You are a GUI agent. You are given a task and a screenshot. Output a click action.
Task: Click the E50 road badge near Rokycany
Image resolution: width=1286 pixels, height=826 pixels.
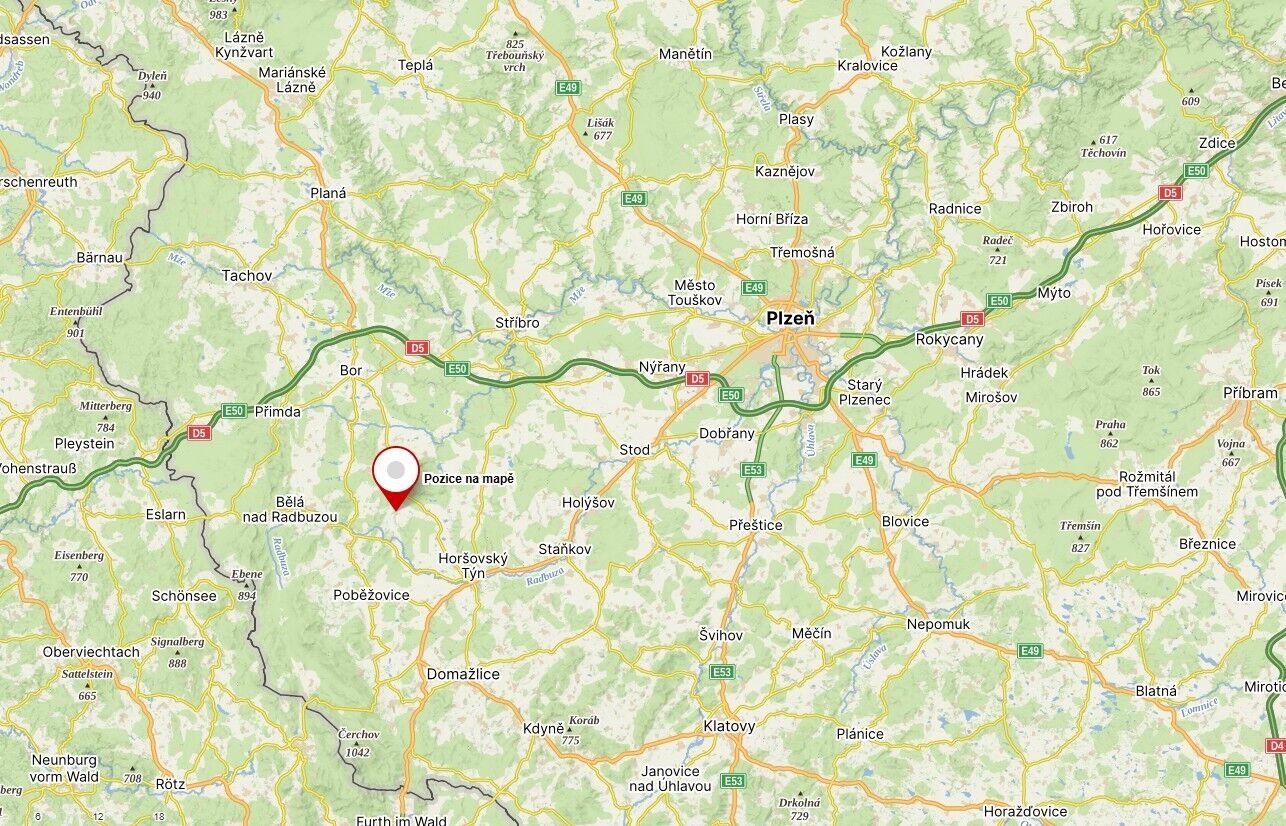998,300
